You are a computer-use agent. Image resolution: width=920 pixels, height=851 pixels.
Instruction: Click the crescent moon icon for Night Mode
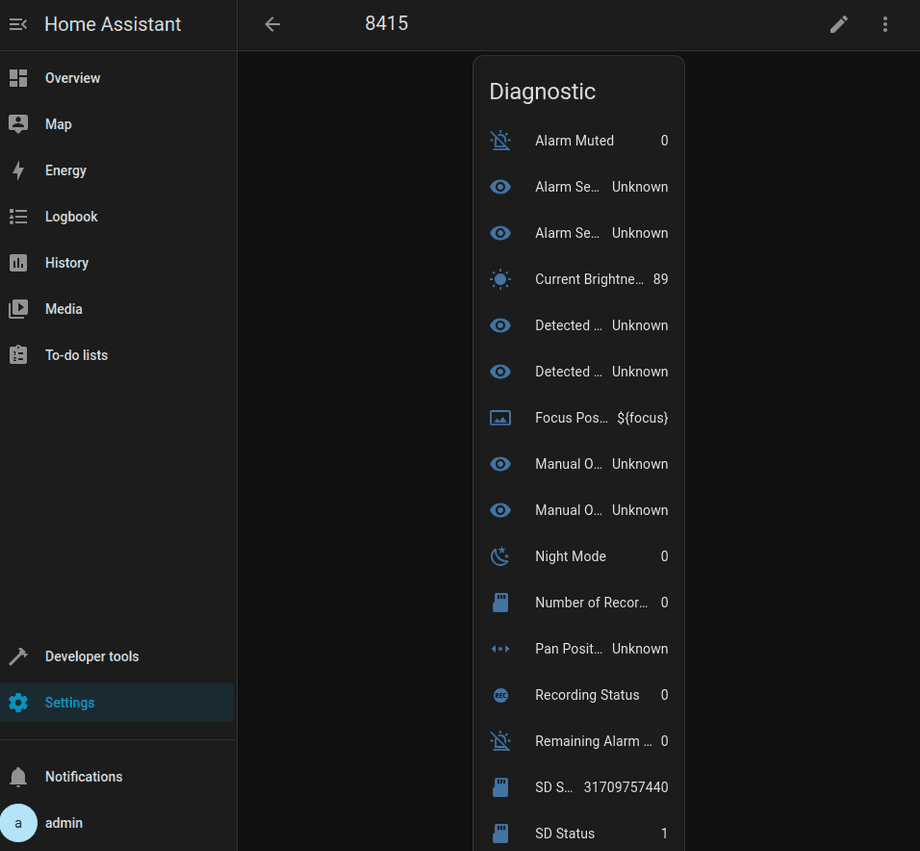[500, 556]
